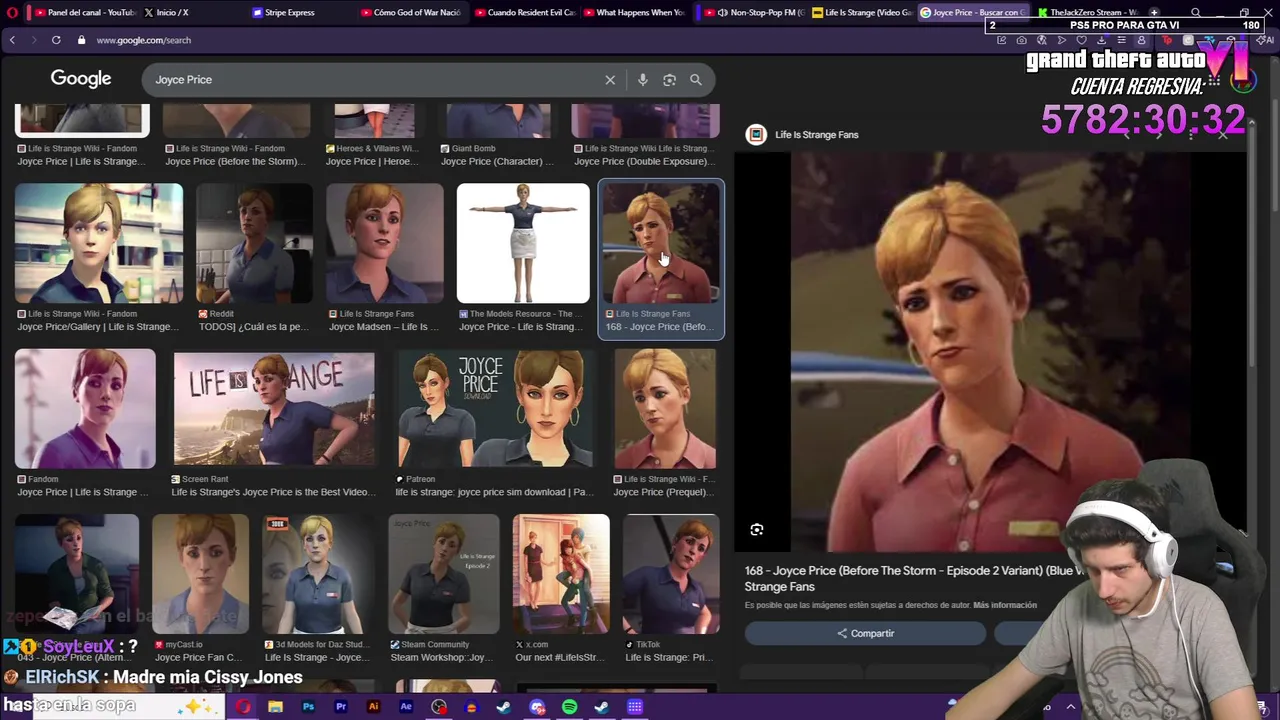Viewport: 1280px width, 720px height.
Task: Switch to the What Happens When tab
Action: 635,12
